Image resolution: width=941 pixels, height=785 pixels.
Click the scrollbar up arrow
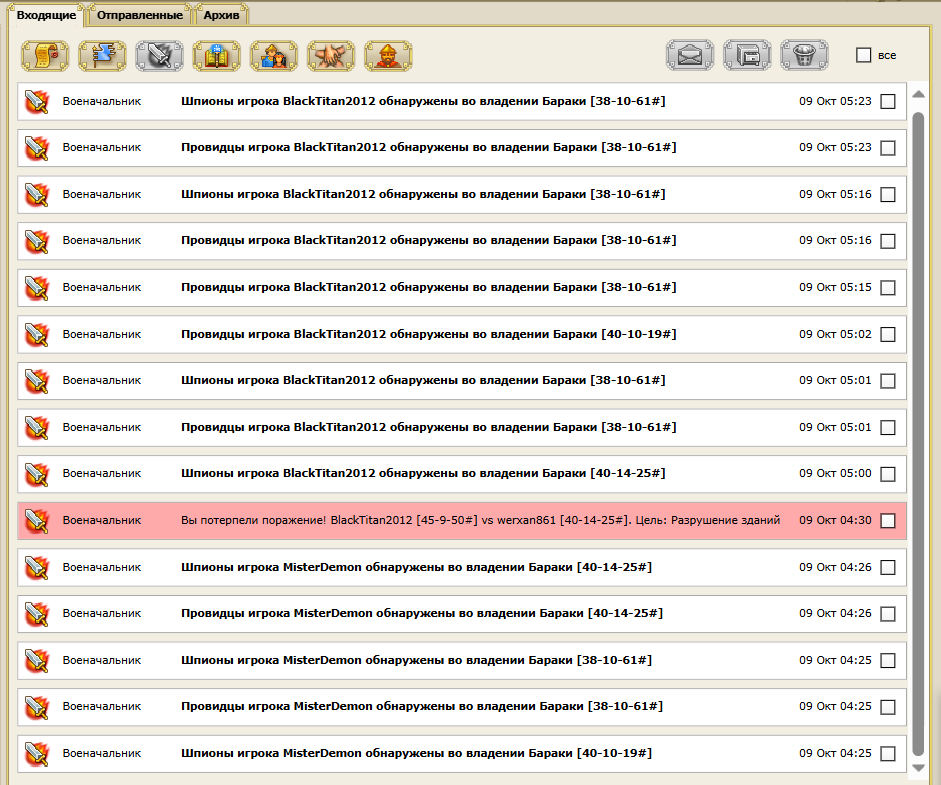click(918, 95)
